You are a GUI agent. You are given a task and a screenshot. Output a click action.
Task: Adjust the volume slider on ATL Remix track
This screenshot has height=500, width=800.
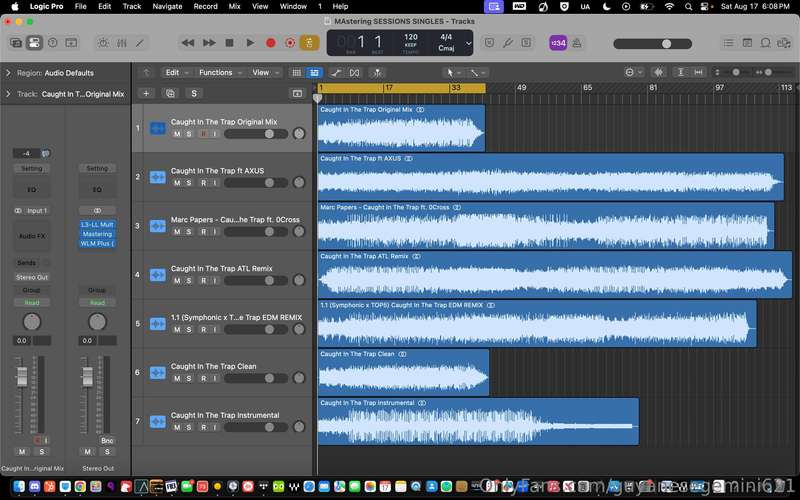click(256, 281)
